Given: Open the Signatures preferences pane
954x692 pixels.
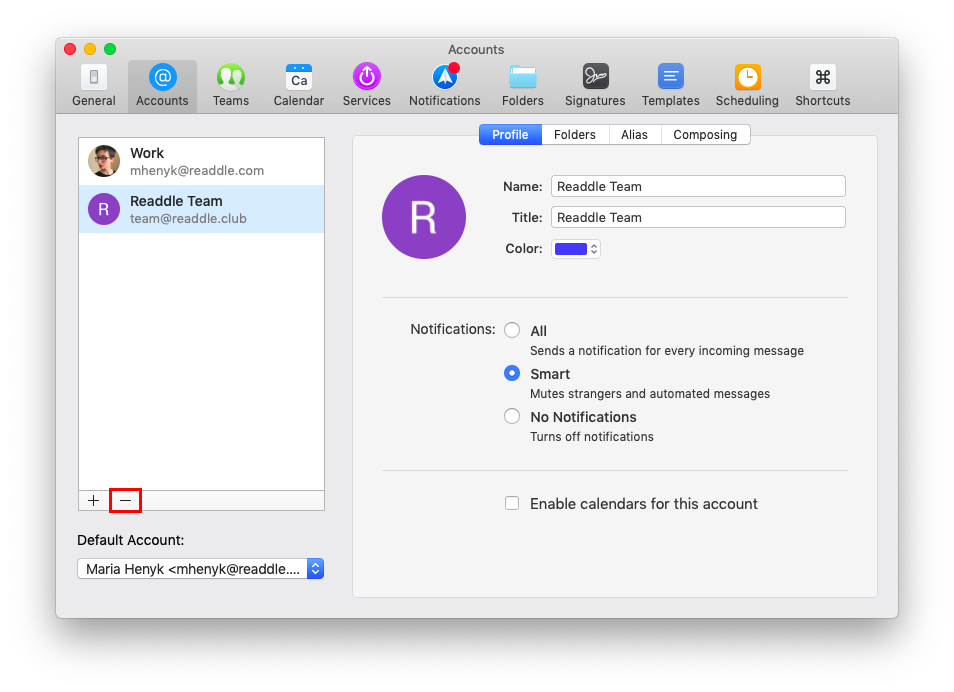Looking at the screenshot, I should click(x=595, y=86).
